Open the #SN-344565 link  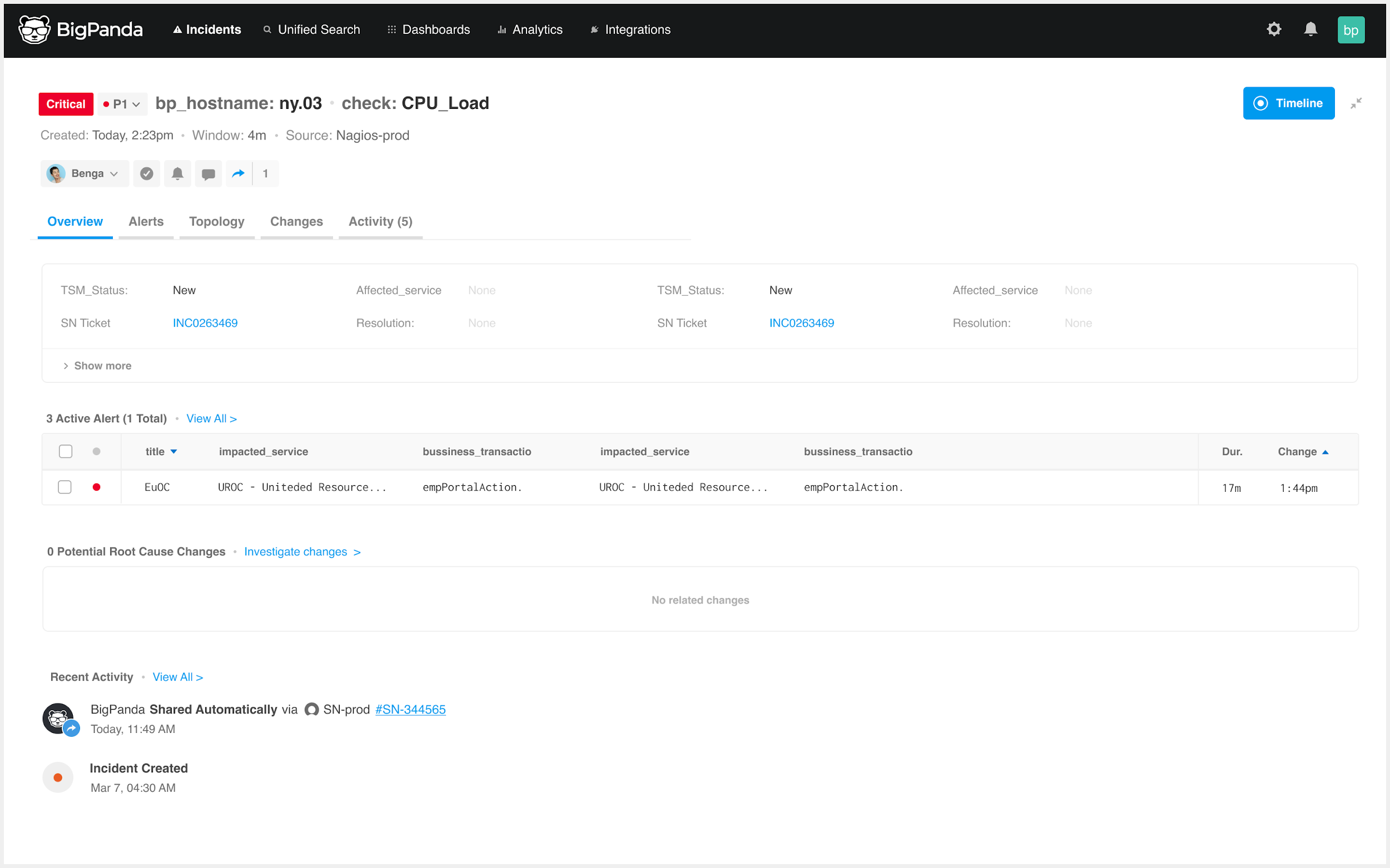pos(410,710)
